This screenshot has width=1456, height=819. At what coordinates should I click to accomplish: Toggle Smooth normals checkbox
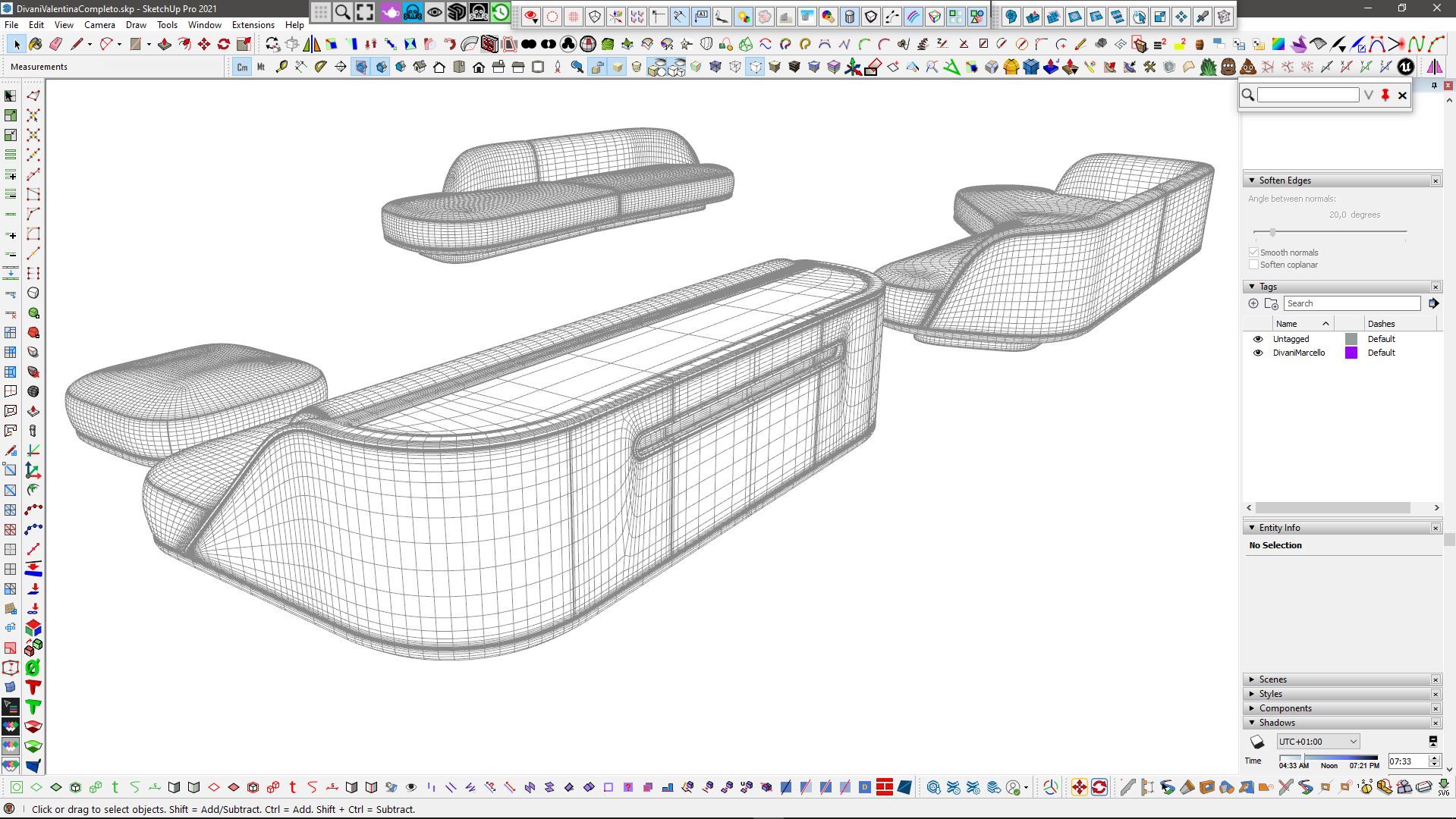click(x=1253, y=253)
